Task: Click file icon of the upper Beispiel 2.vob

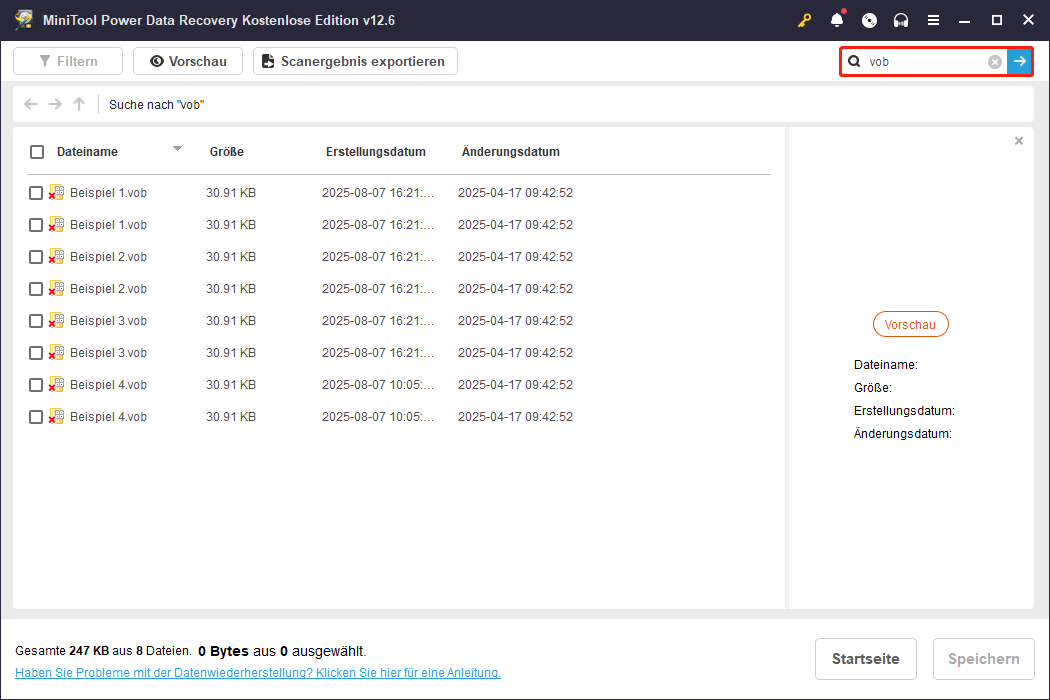Action: [56, 257]
